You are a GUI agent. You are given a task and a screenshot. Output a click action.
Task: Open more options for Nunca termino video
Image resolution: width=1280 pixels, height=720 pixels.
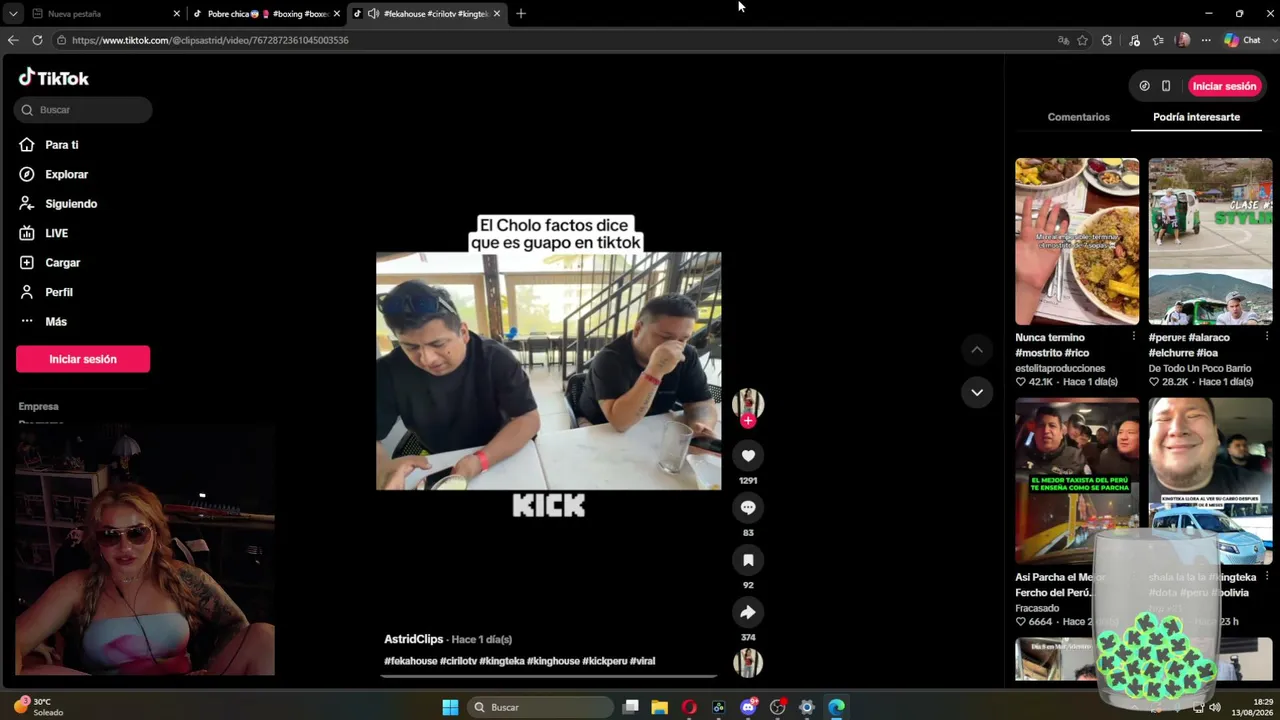point(1133,337)
